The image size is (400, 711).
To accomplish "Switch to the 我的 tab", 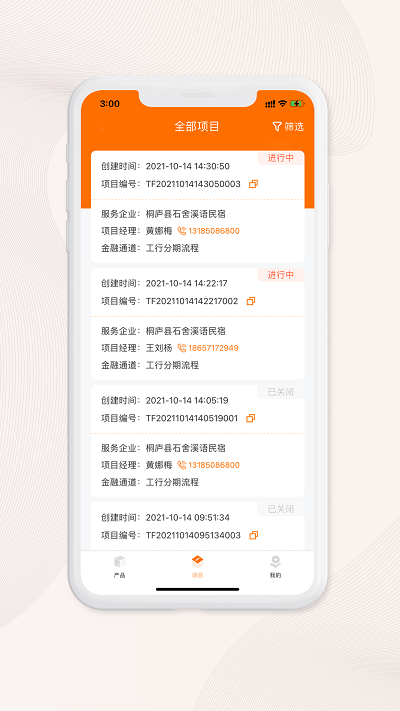I will [x=275, y=567].
